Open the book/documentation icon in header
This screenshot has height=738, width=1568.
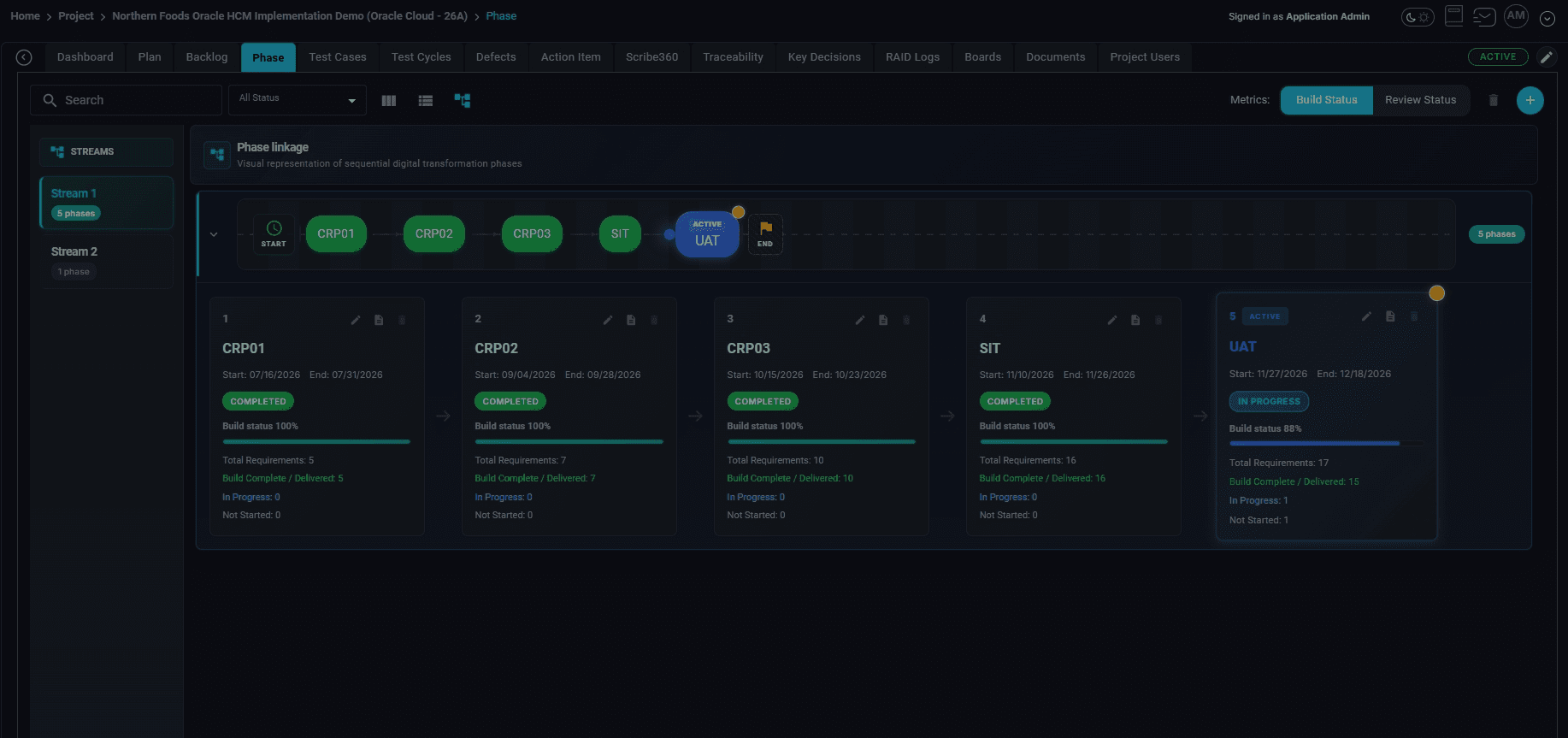click(x=1453, y=16)
